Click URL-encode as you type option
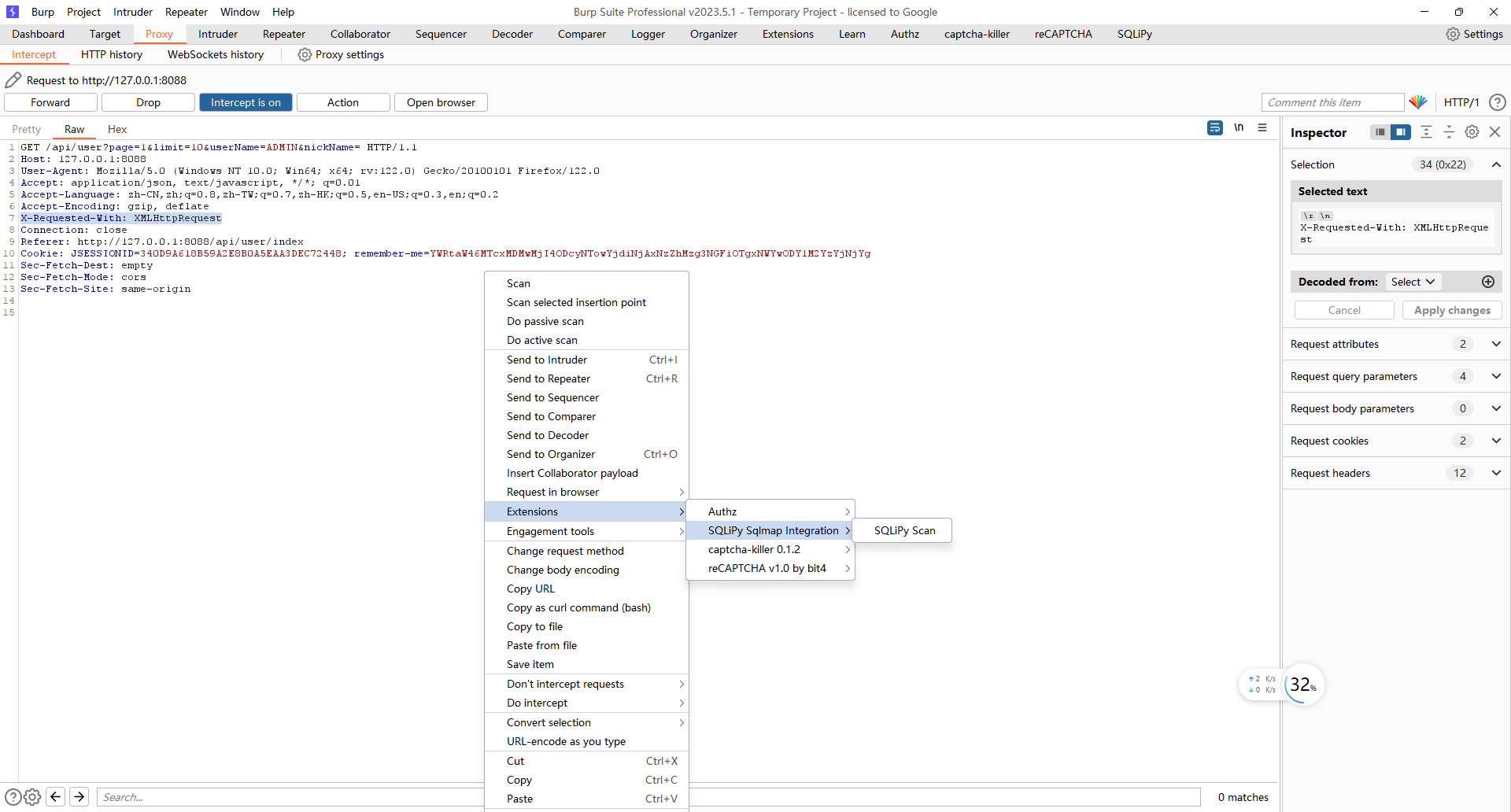1511x812 pixels. [x=586, y=741]
